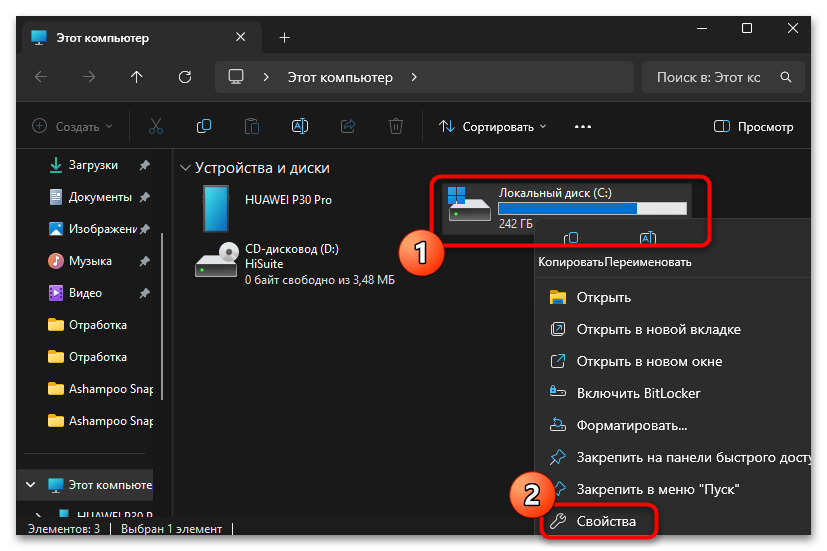Click the Back navigation arrow
The width and height of the screenshot is (827, 551).
coord(41,77)
